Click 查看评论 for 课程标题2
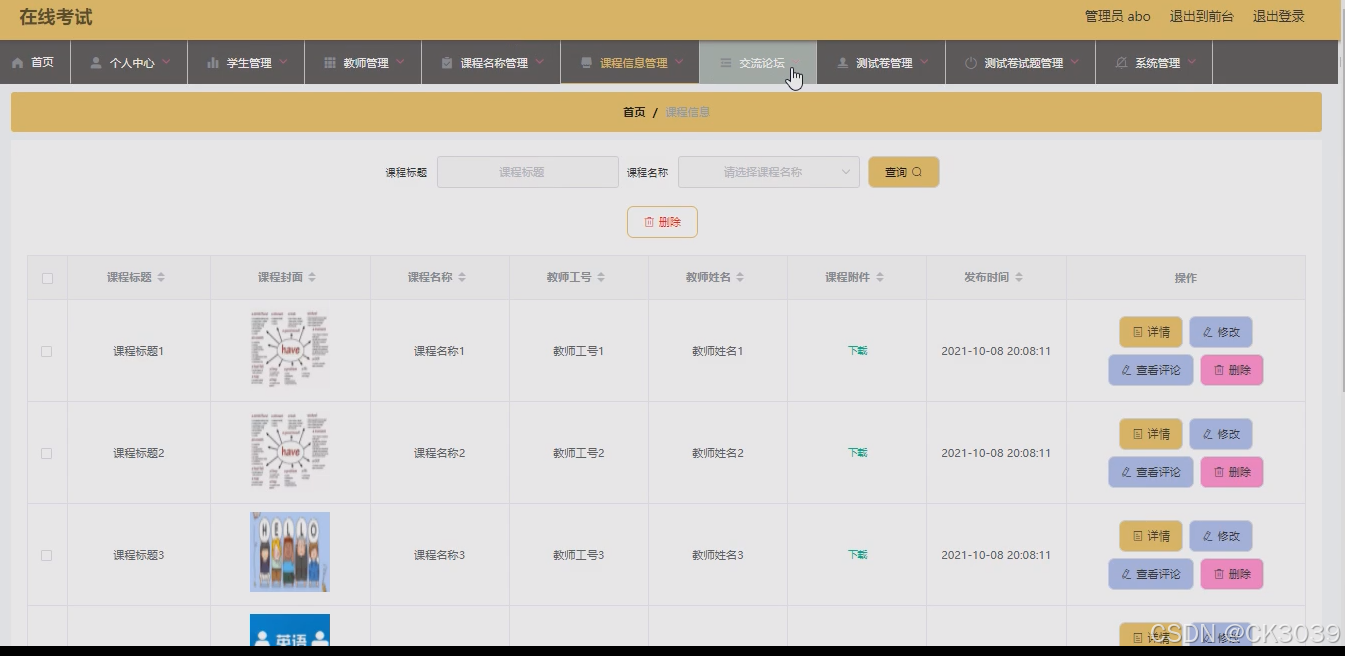Image resolution: width=1345 pixels, height=656 pixels. click(x=1151, y=472)
